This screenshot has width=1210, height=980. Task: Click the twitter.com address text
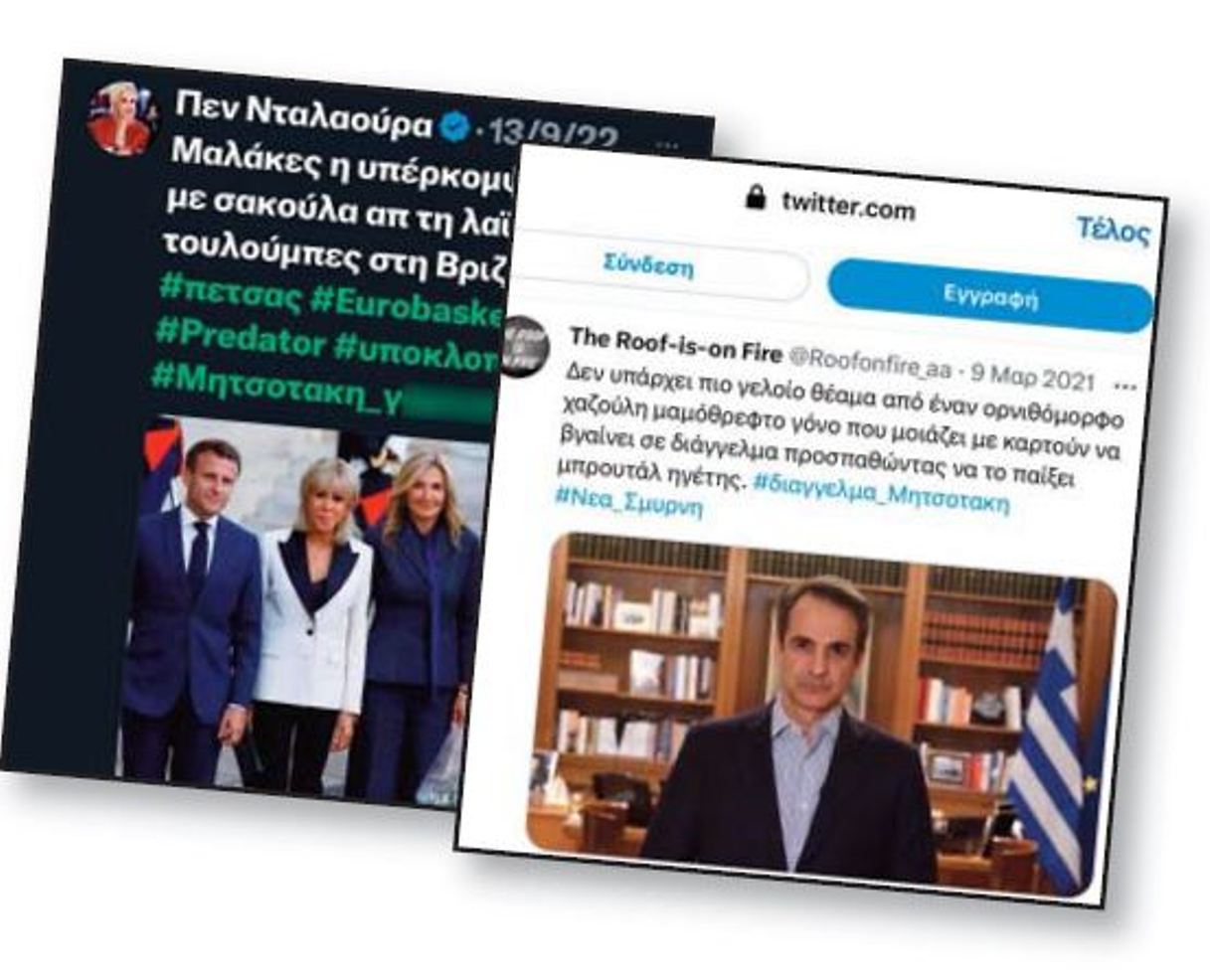pos(848,207)
